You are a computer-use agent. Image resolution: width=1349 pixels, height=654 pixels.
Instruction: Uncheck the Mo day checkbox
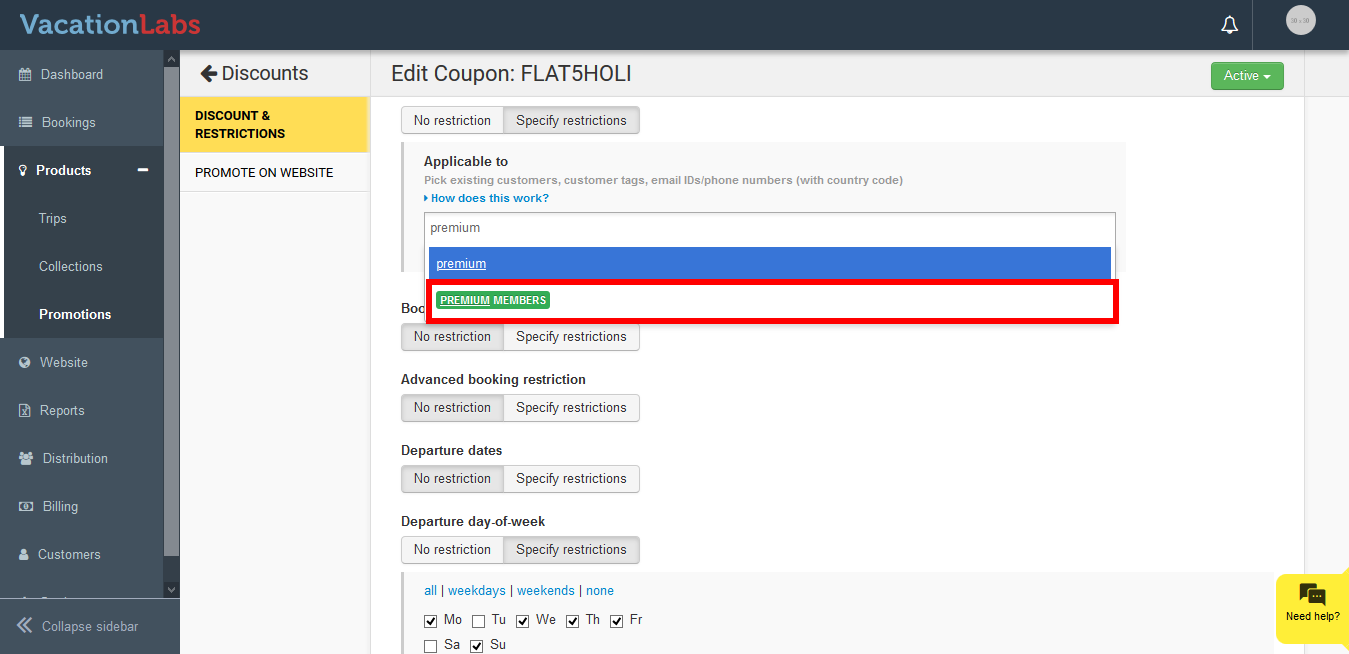point(431,621)
